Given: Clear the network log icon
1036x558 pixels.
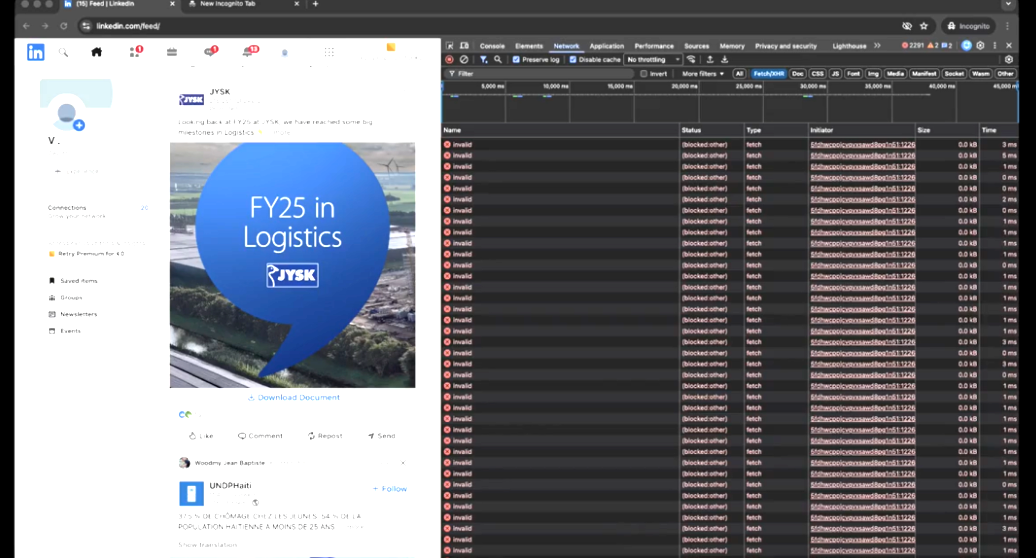Looking at the screenshot, I should (x=464, y=59).
